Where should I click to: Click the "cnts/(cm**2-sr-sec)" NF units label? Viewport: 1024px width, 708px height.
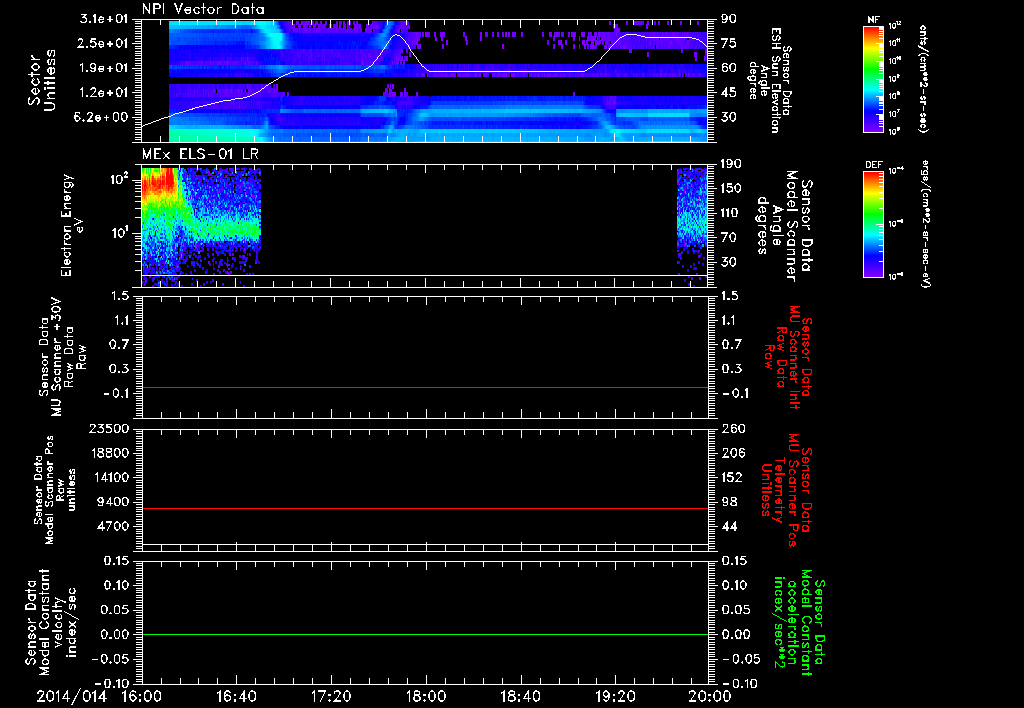[x=923, y=79]
